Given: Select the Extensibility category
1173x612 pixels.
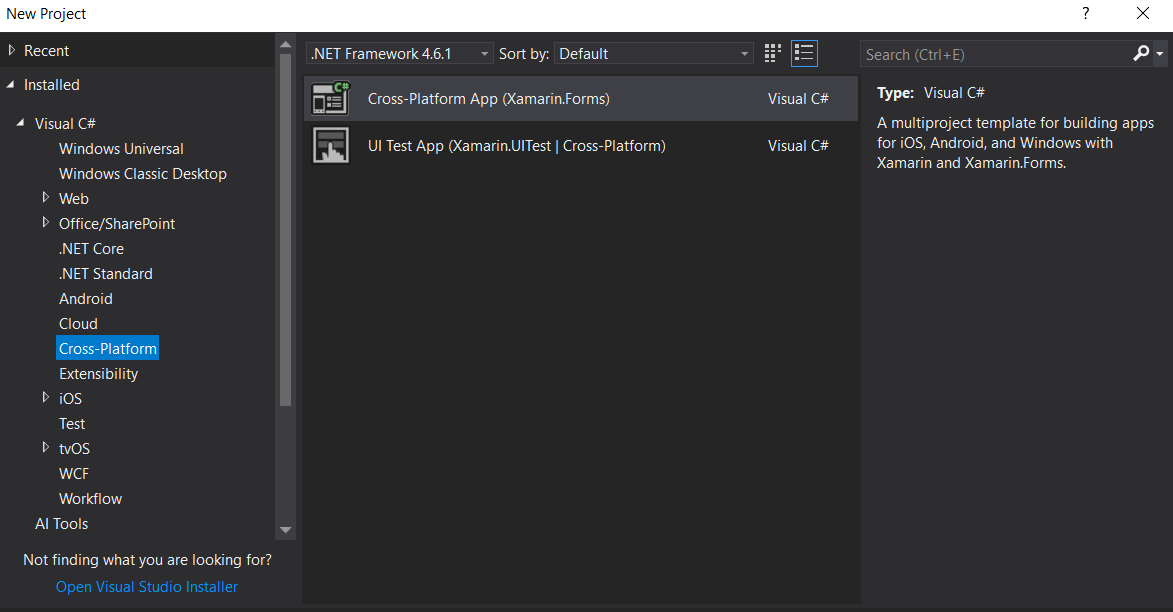Looking at the screenshot, I should 99,373.
